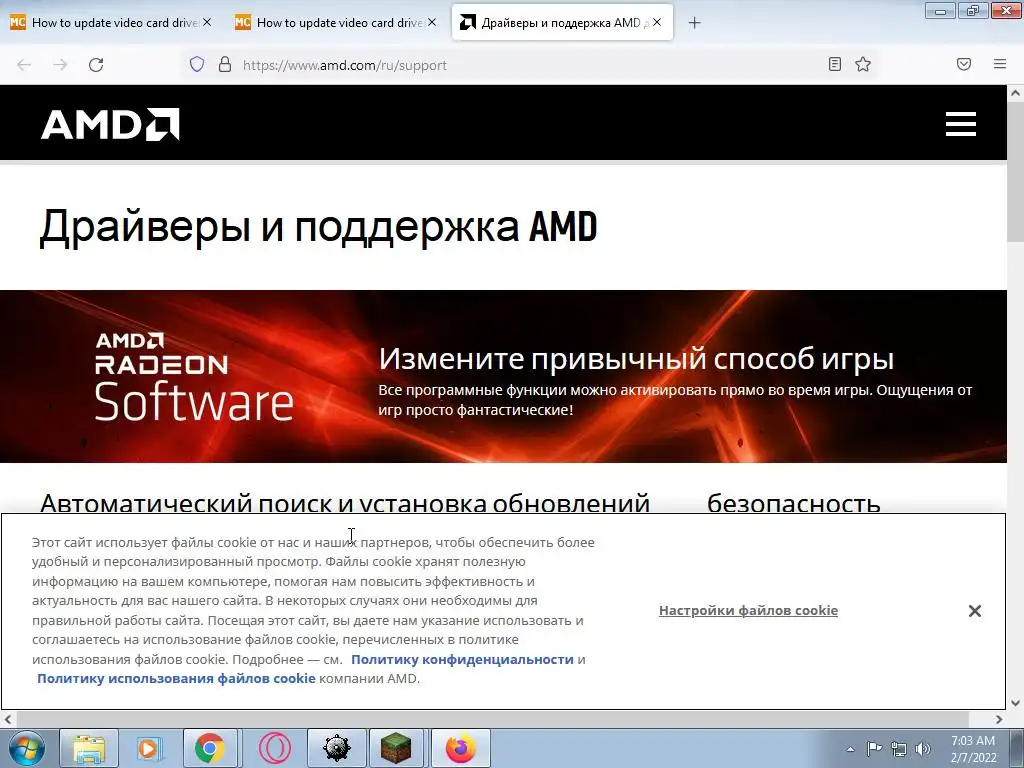
Task: Open Minecraft grass block icon in taskbar
Action: [396, 748]
